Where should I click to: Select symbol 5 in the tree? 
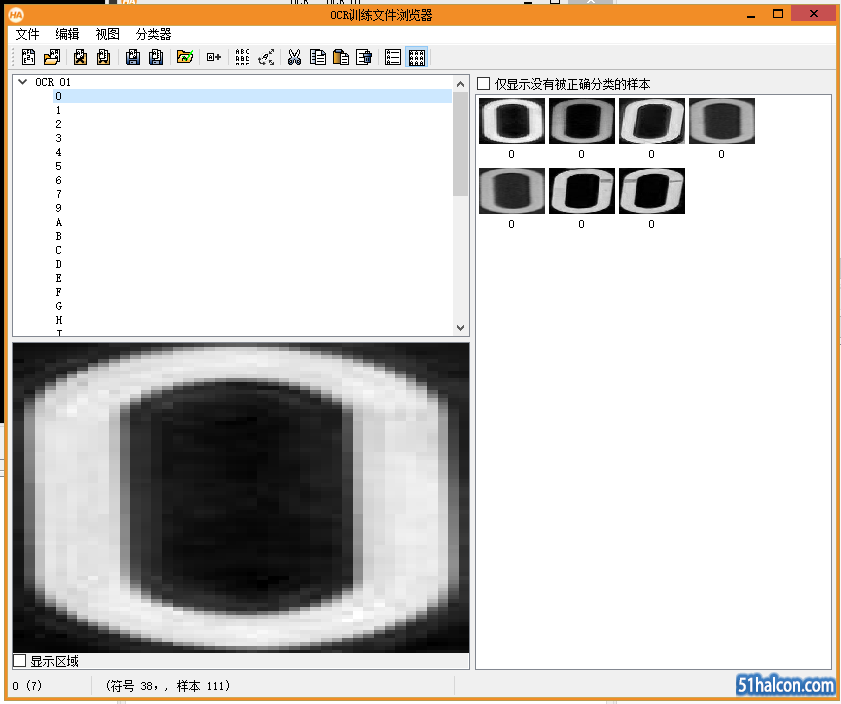[x=58, y=166]
